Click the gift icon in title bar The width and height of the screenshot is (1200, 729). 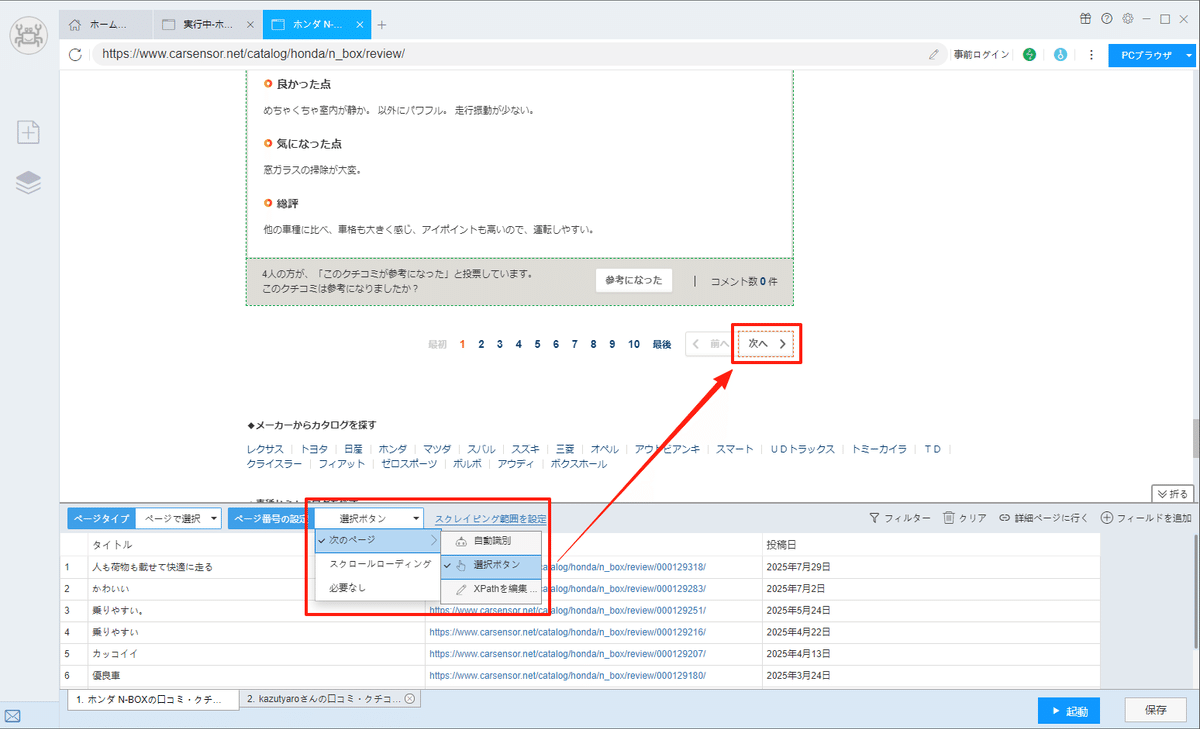point(1086,18)
